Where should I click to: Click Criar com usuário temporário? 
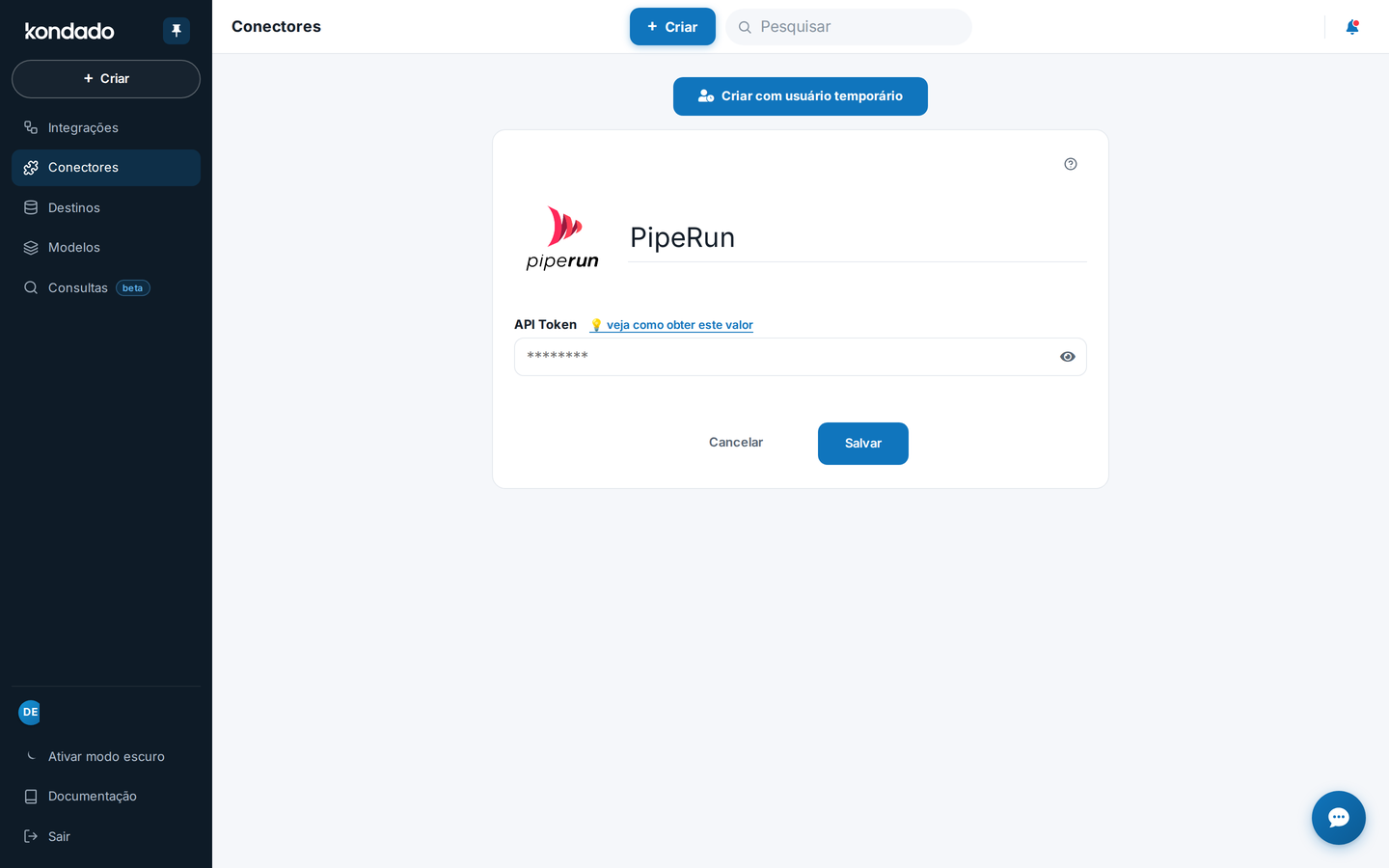801,96
